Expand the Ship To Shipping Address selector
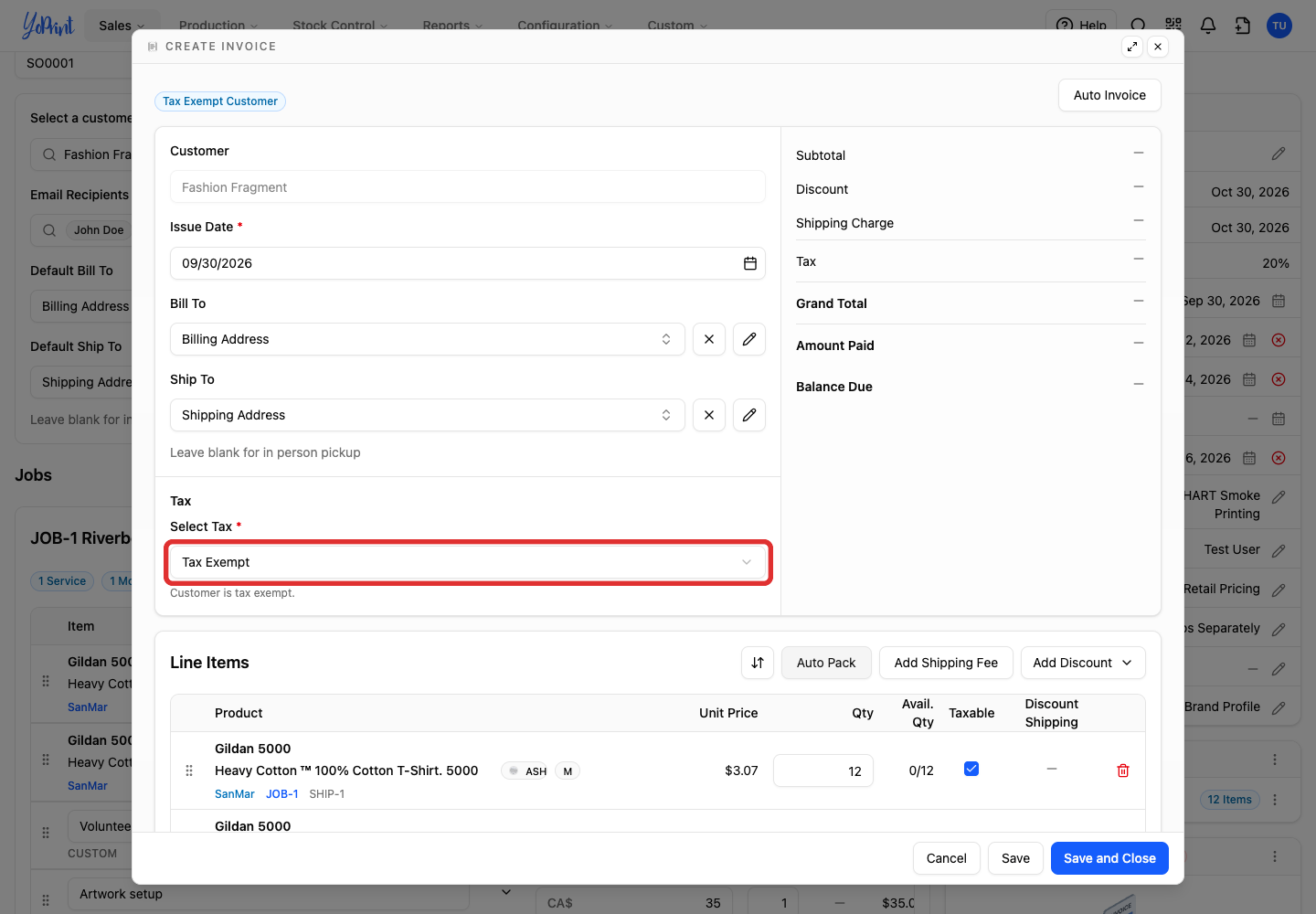Image resolution: width=1316 pixels, height=914 pixels. (428, 415)
